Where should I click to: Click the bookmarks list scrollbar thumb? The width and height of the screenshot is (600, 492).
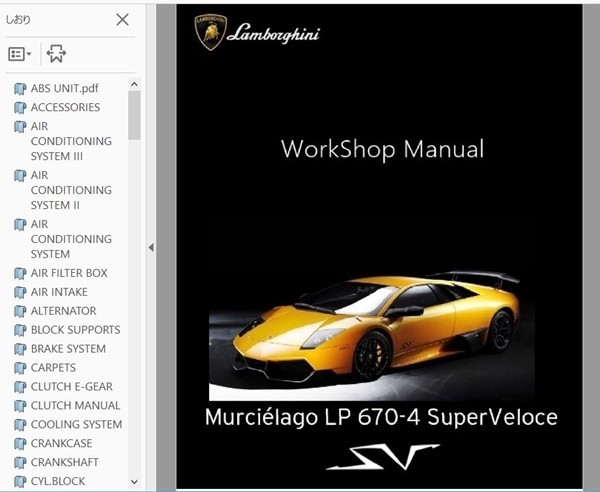click(x=134, y=116)
